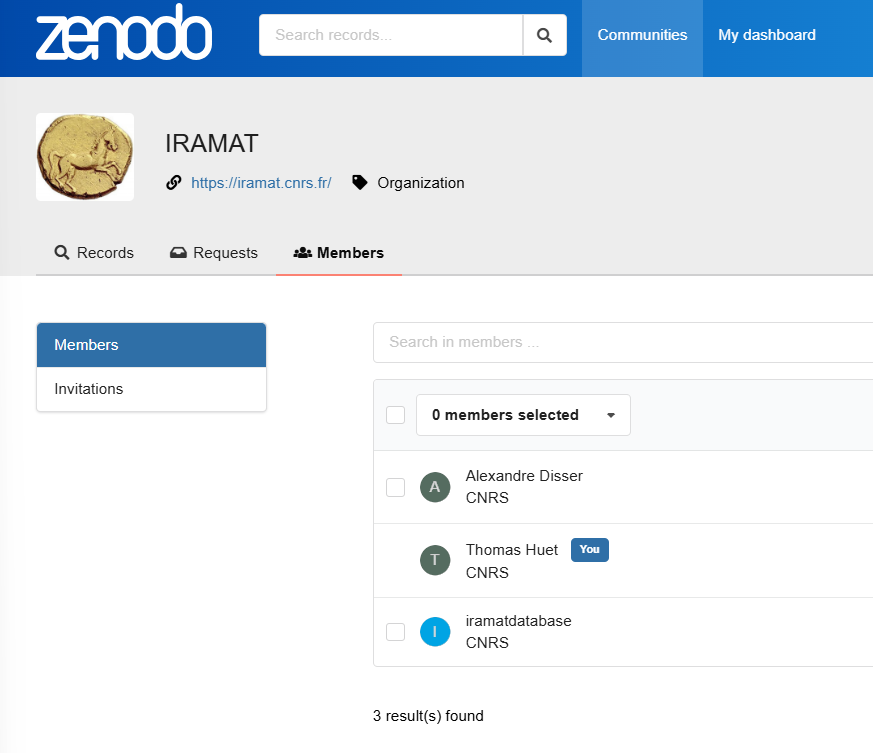Click CNRS under iramatdatabase
This screenshot has height=753, width=873.
(x=487, y=643)
